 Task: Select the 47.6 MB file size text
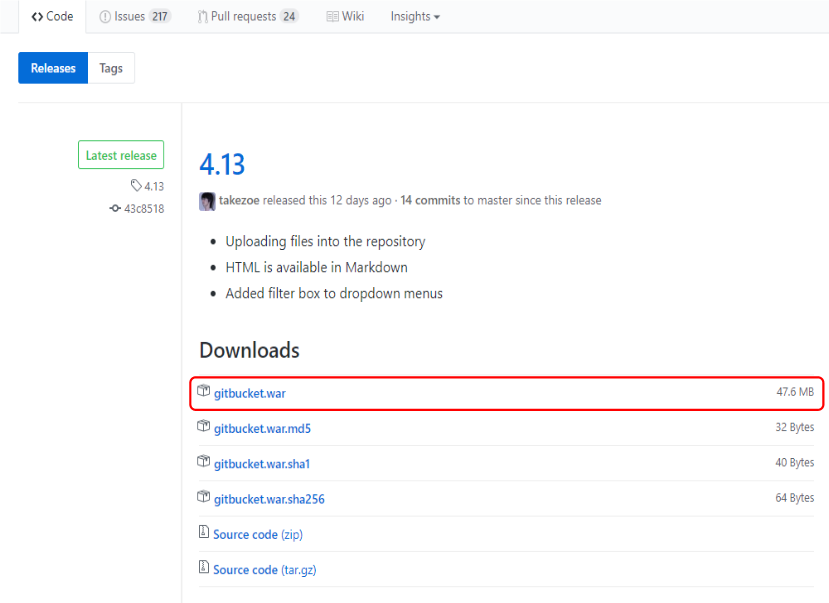[x=795, y=392]
